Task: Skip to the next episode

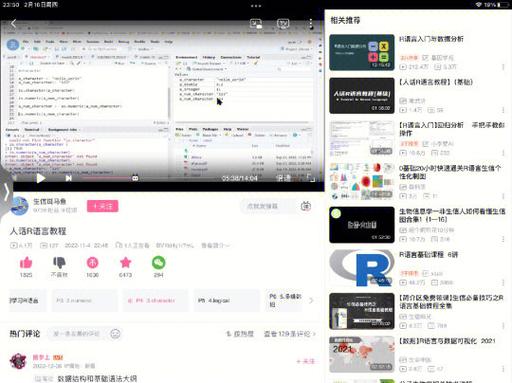Action: click(69, 178)
